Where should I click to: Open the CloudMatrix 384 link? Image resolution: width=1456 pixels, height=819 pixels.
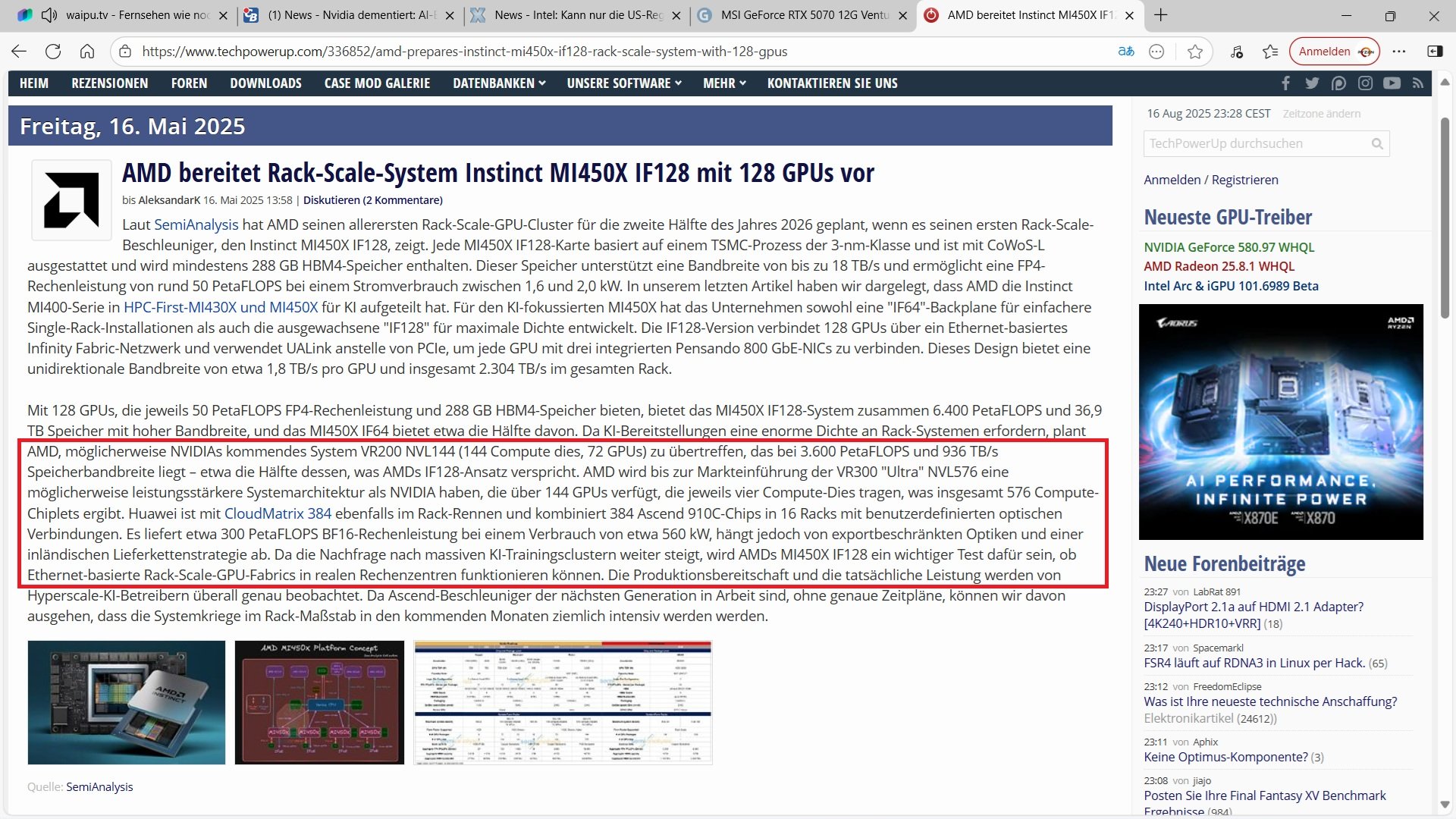(278, 513)
